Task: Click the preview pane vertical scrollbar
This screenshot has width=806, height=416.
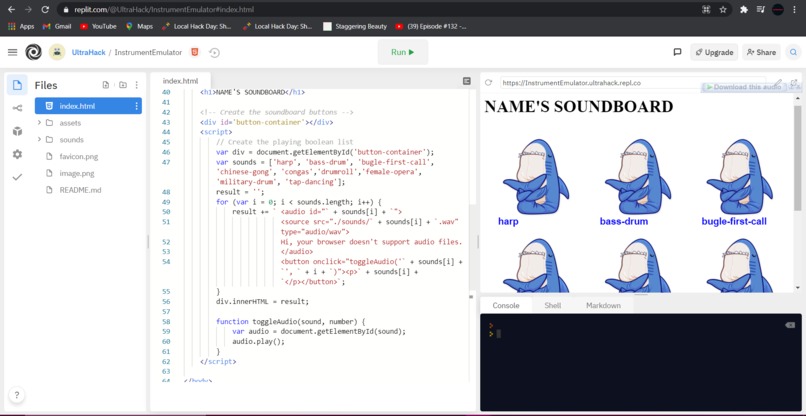Action: (x=797, y=157)
